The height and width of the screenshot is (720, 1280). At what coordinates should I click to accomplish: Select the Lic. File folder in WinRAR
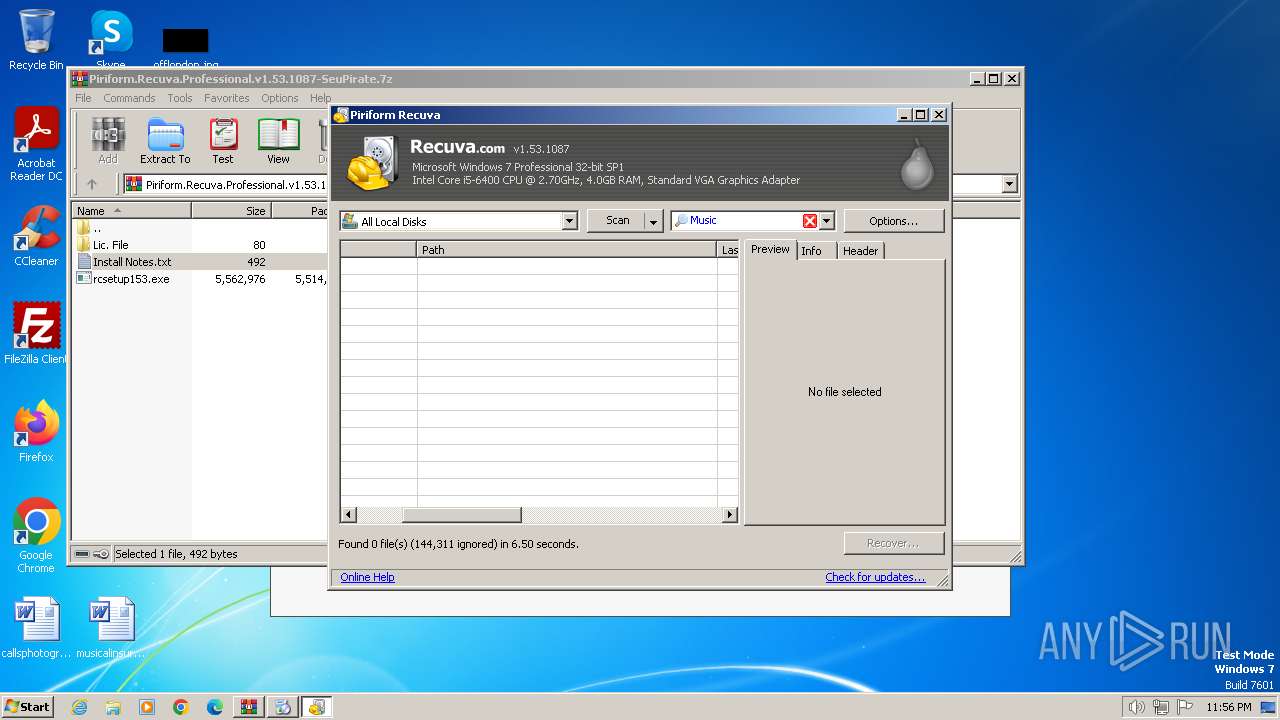coord(110,245)
